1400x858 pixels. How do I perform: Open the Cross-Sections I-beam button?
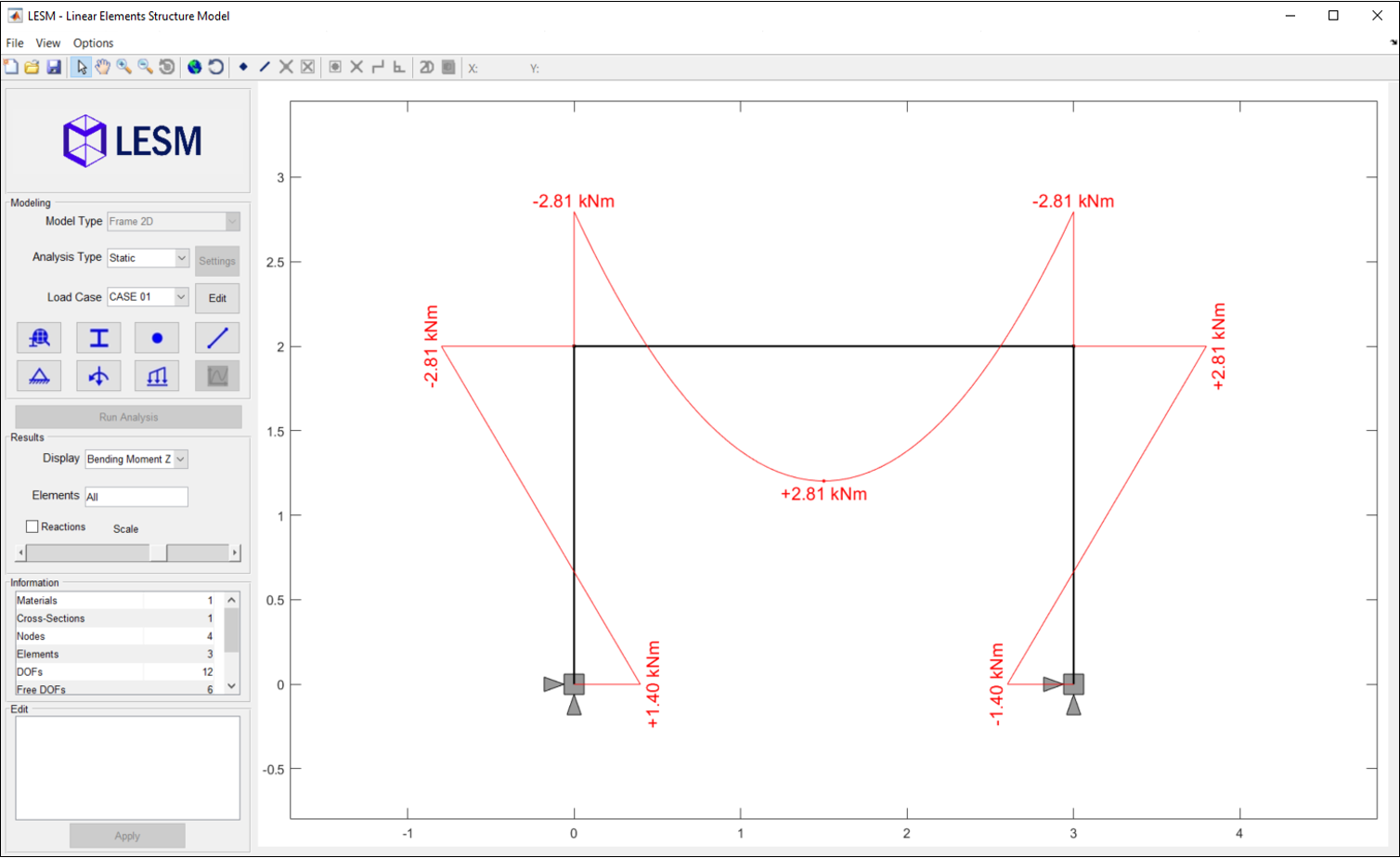tap(98, 338)
